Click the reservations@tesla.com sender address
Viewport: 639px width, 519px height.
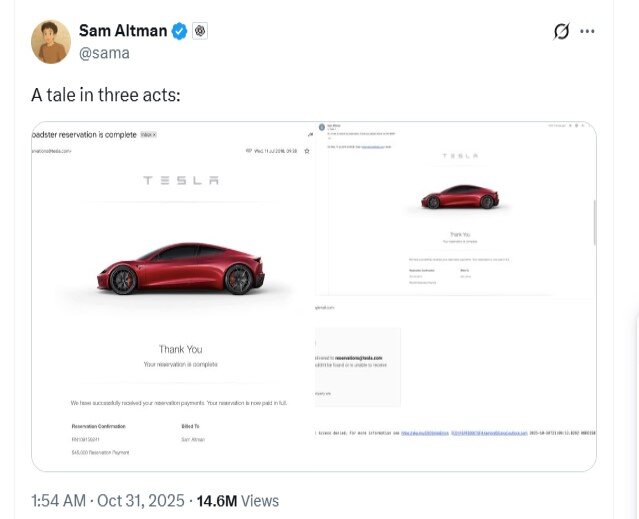(52, 151)
